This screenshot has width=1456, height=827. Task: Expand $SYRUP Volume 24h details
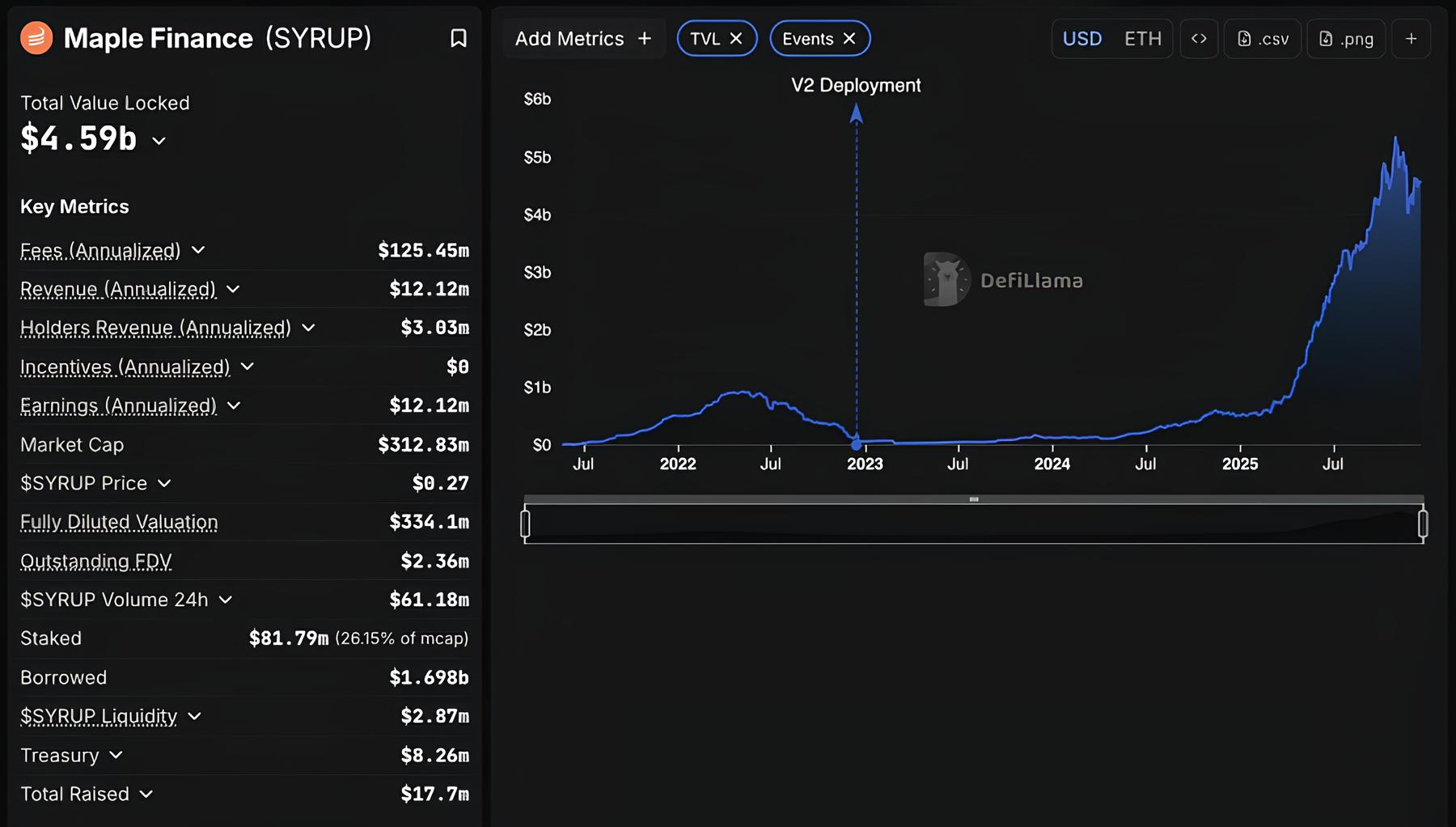point(226,600)
